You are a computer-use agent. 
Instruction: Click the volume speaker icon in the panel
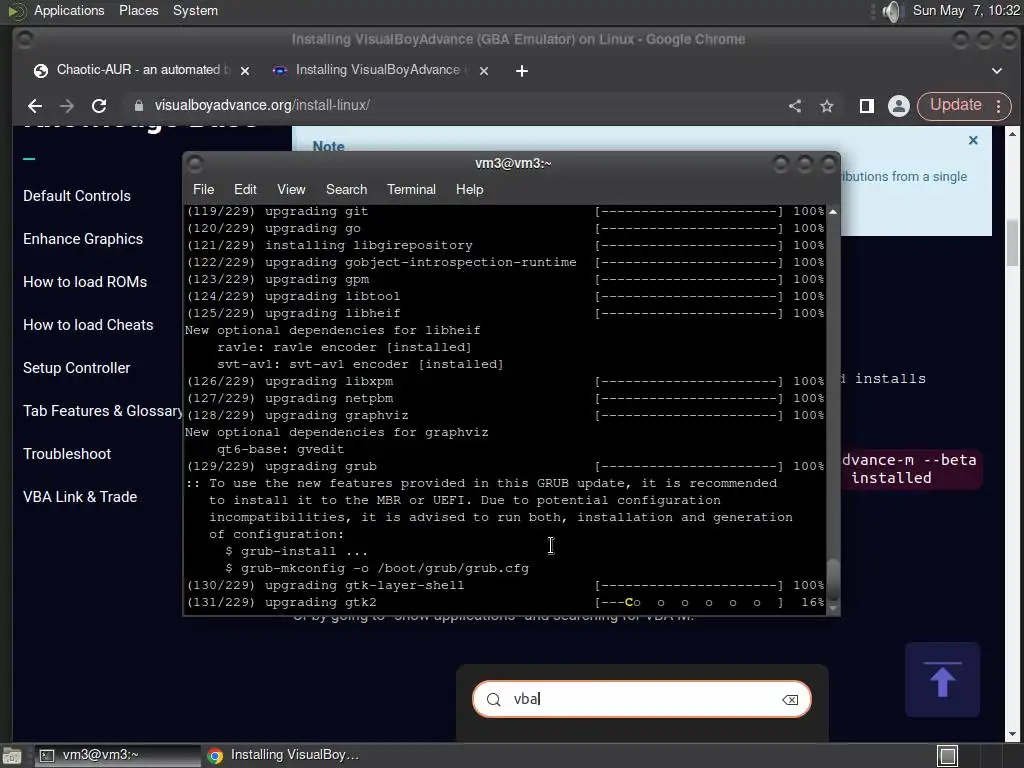tap(891, 11)
